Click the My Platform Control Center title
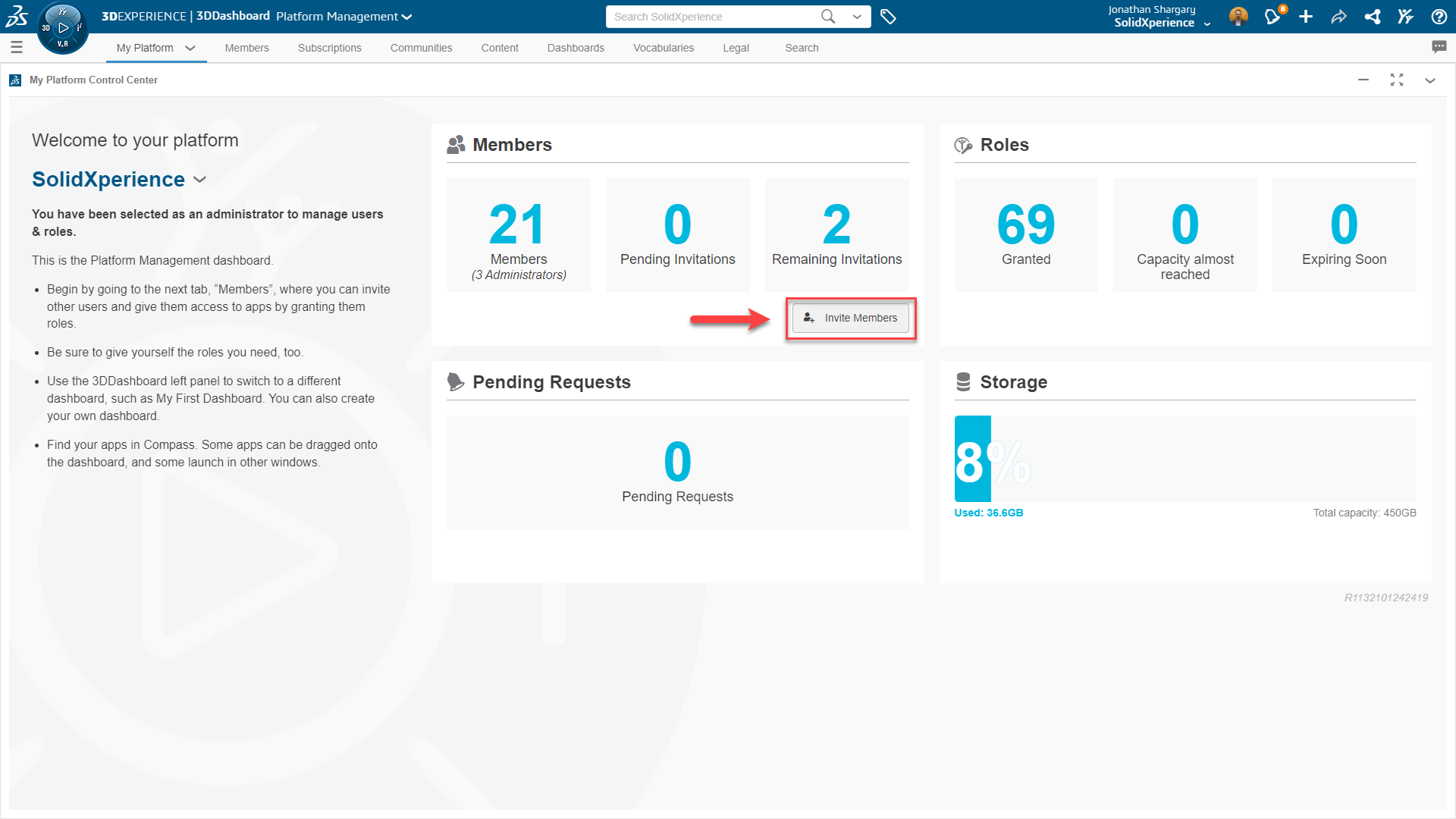 point(93,80)
